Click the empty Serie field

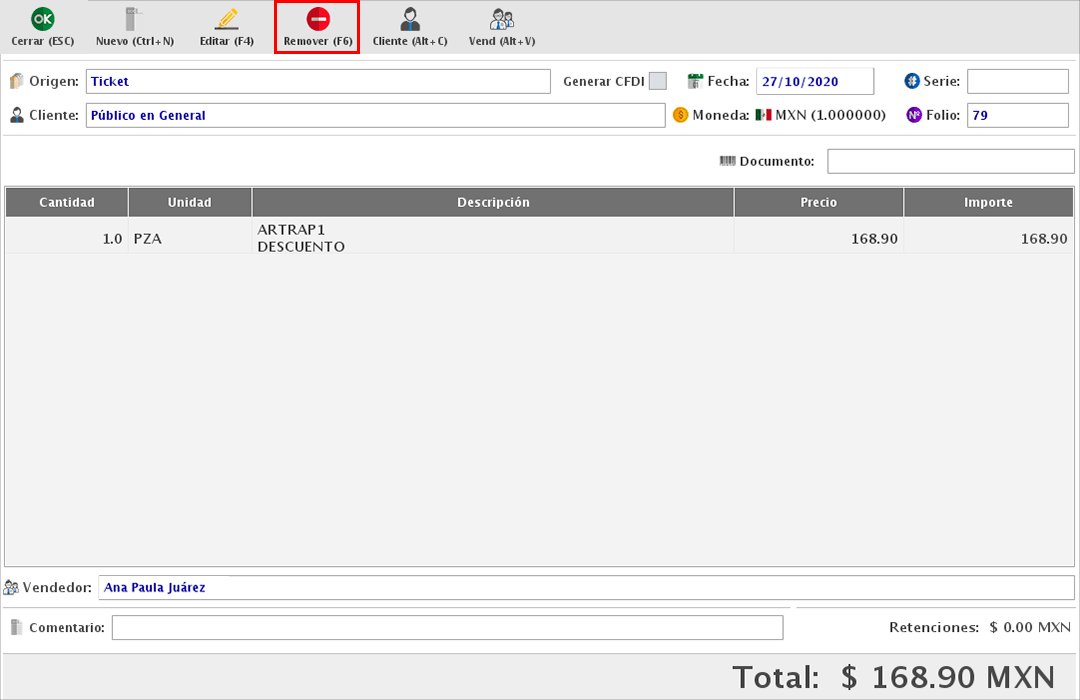click(x=1017, y=81)
